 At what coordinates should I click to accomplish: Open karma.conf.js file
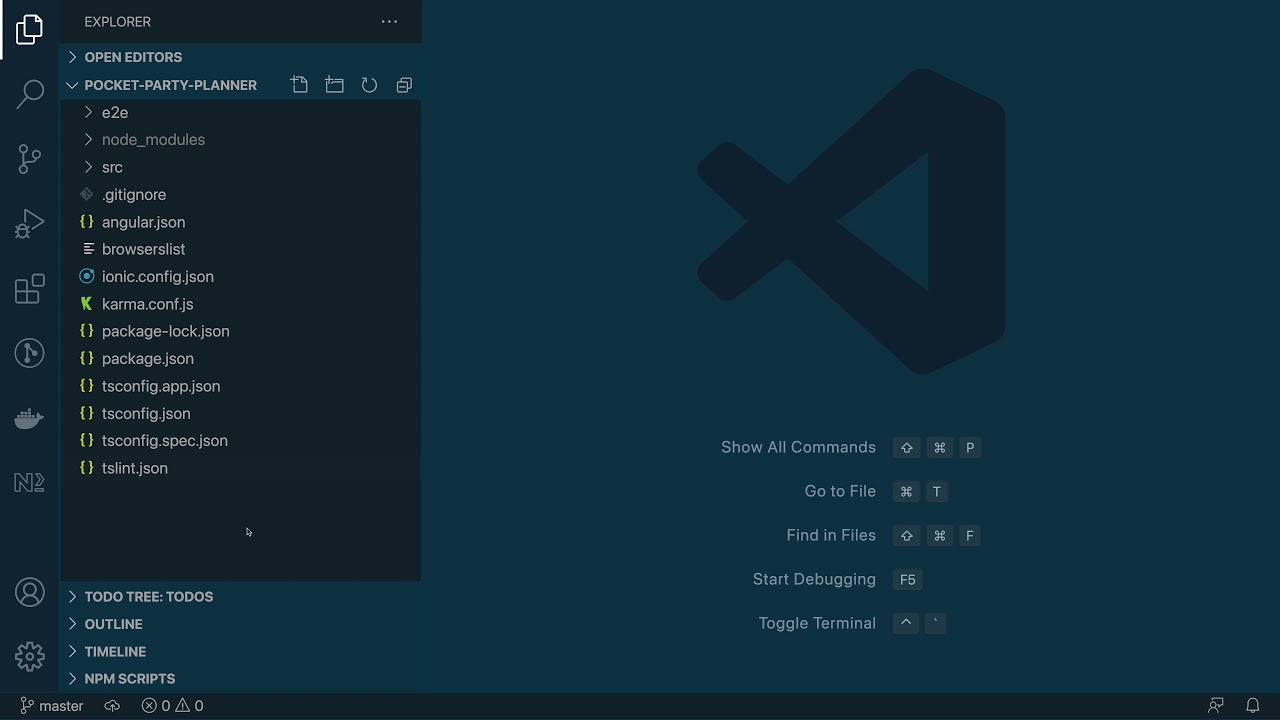[x=241, y=304]
